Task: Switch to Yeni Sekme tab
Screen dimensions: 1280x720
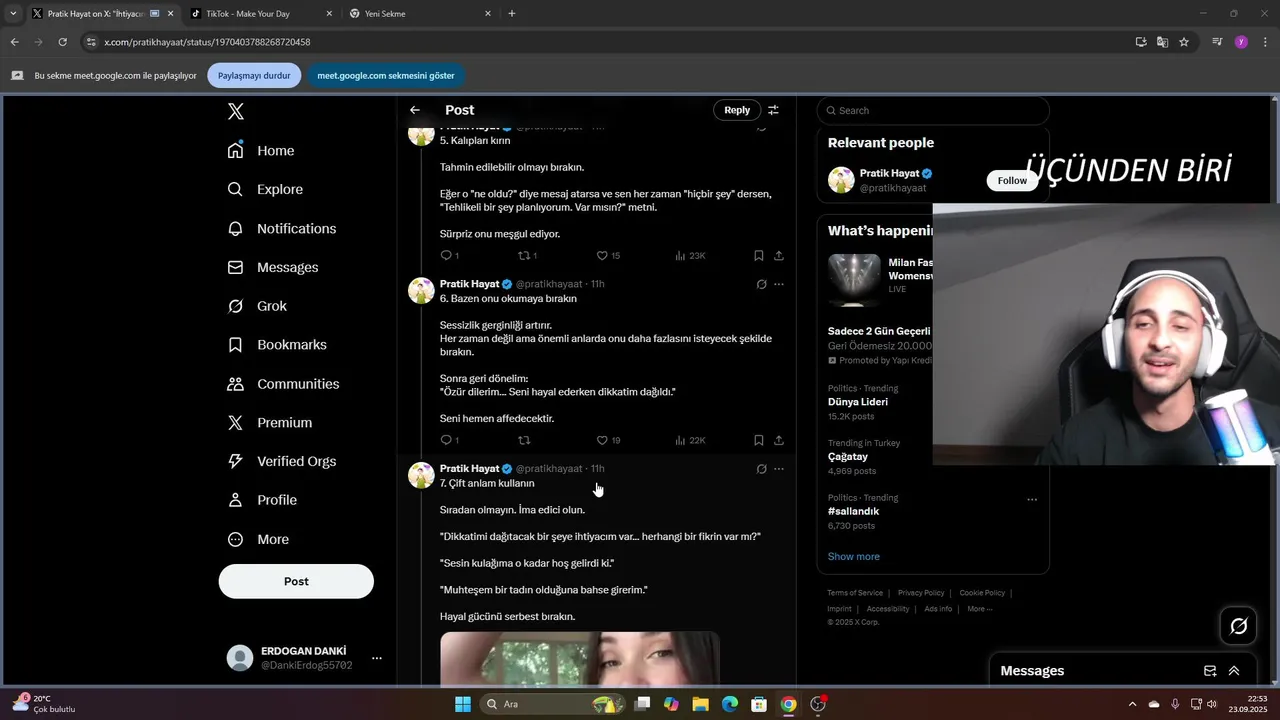Action: pos(420,14)
